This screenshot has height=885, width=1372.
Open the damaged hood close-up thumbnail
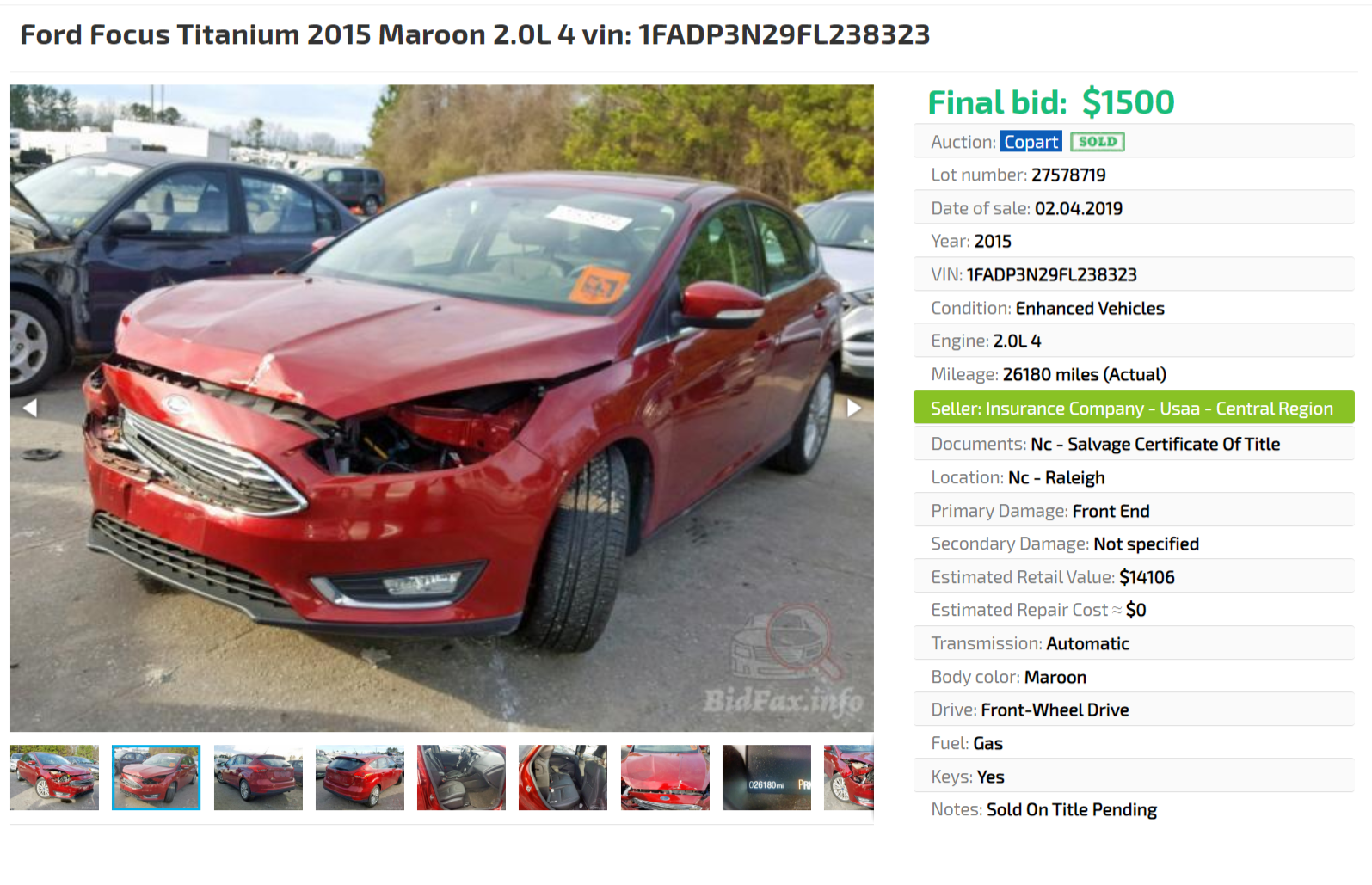coord(665,777)
